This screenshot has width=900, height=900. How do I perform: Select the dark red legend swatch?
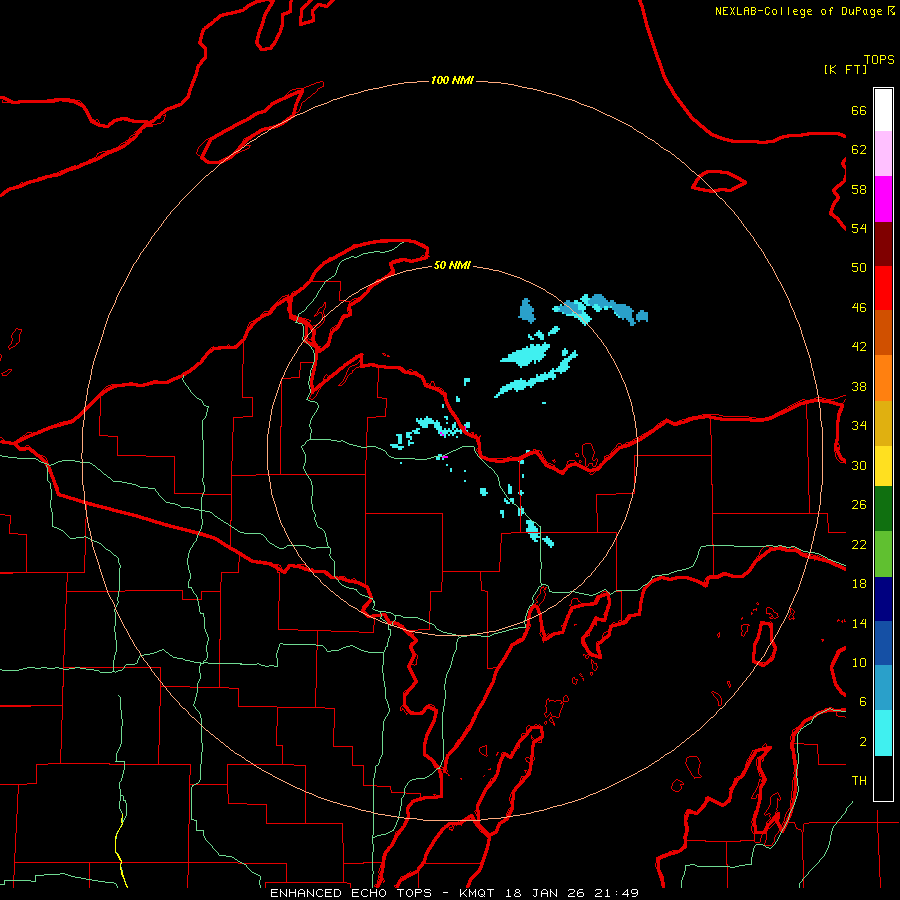point(883,245)
